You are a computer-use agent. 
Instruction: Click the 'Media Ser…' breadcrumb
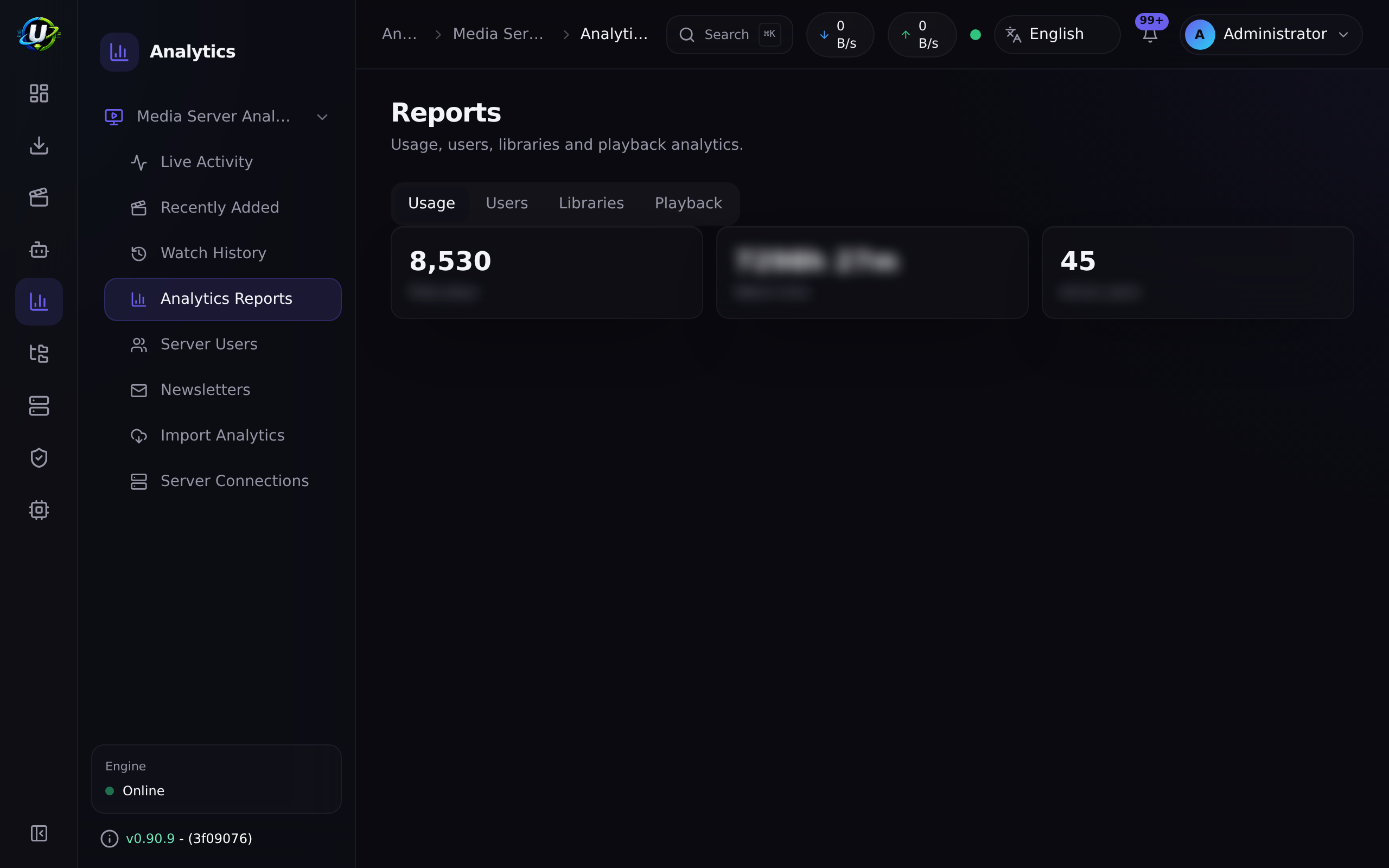click(x=498, y=34)
